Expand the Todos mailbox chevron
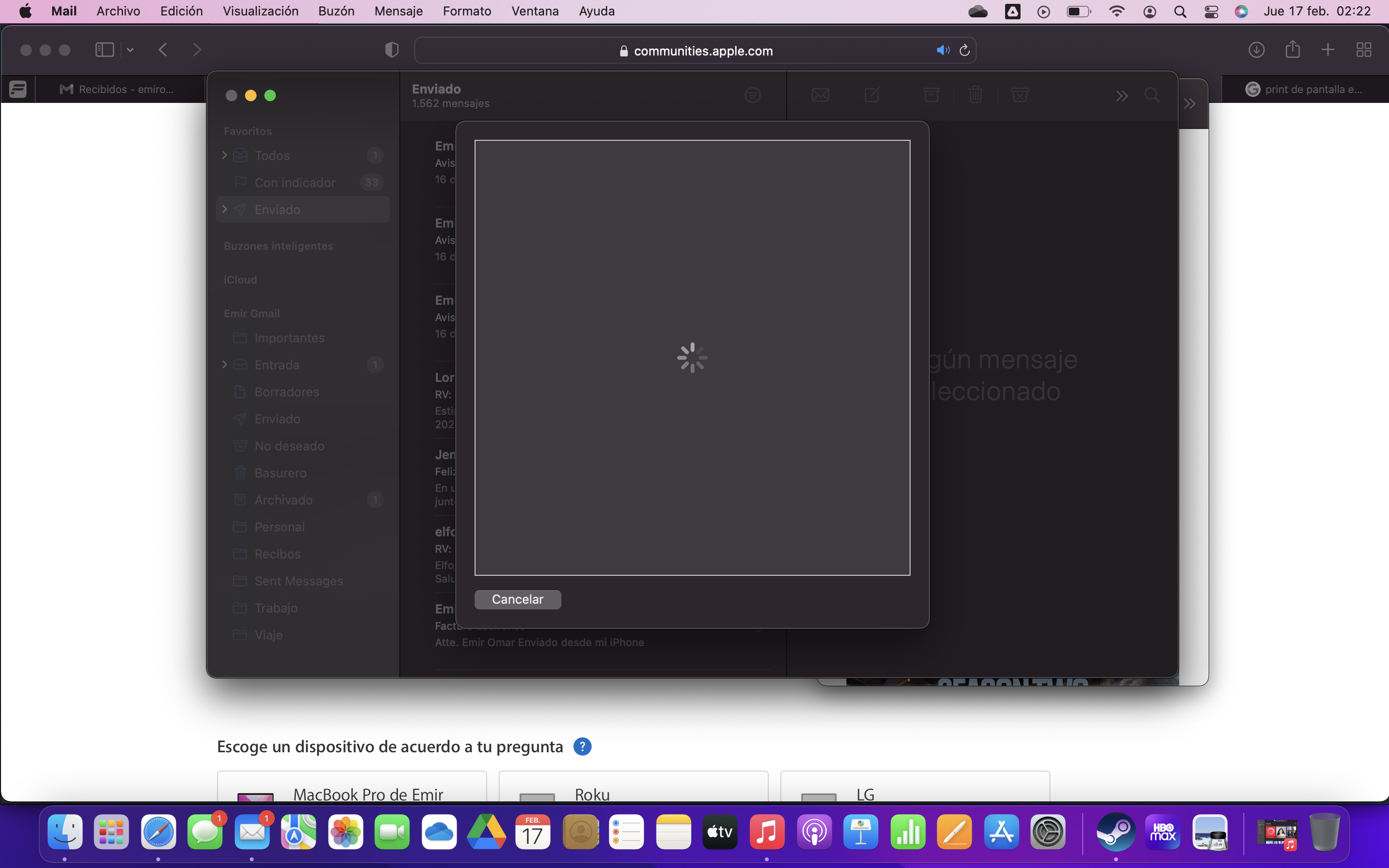 click(x=224, y=155)
